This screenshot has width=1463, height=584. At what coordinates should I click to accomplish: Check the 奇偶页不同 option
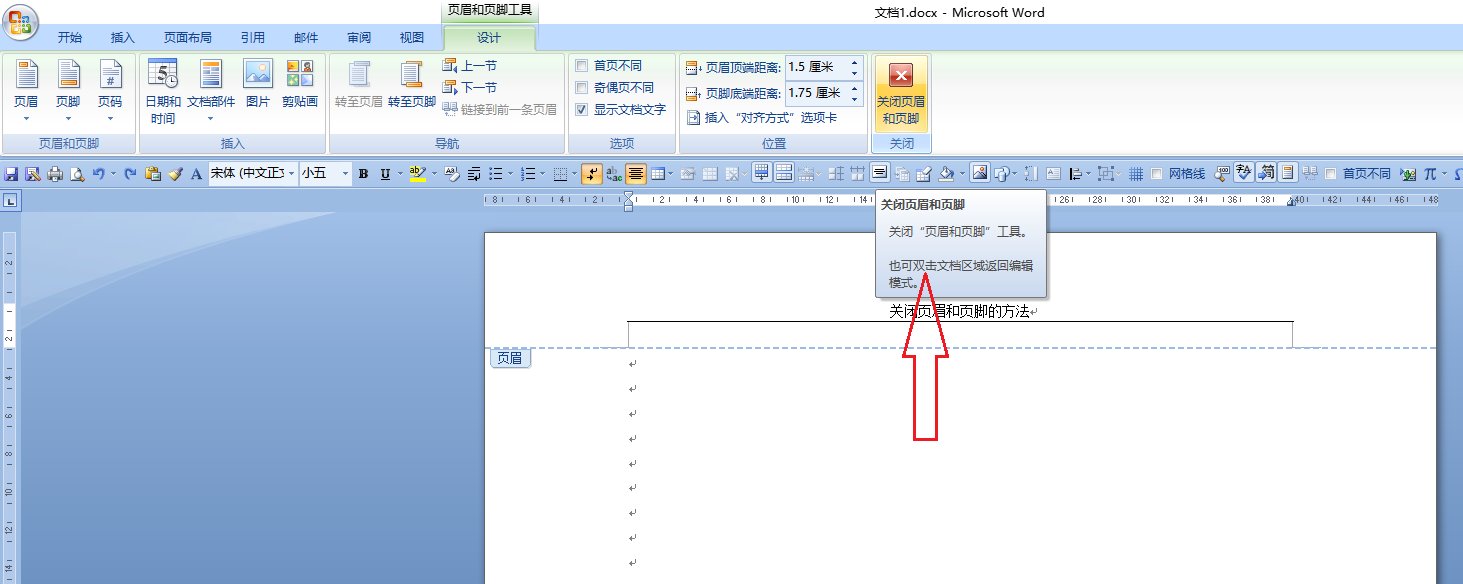[x=583, y=86]
